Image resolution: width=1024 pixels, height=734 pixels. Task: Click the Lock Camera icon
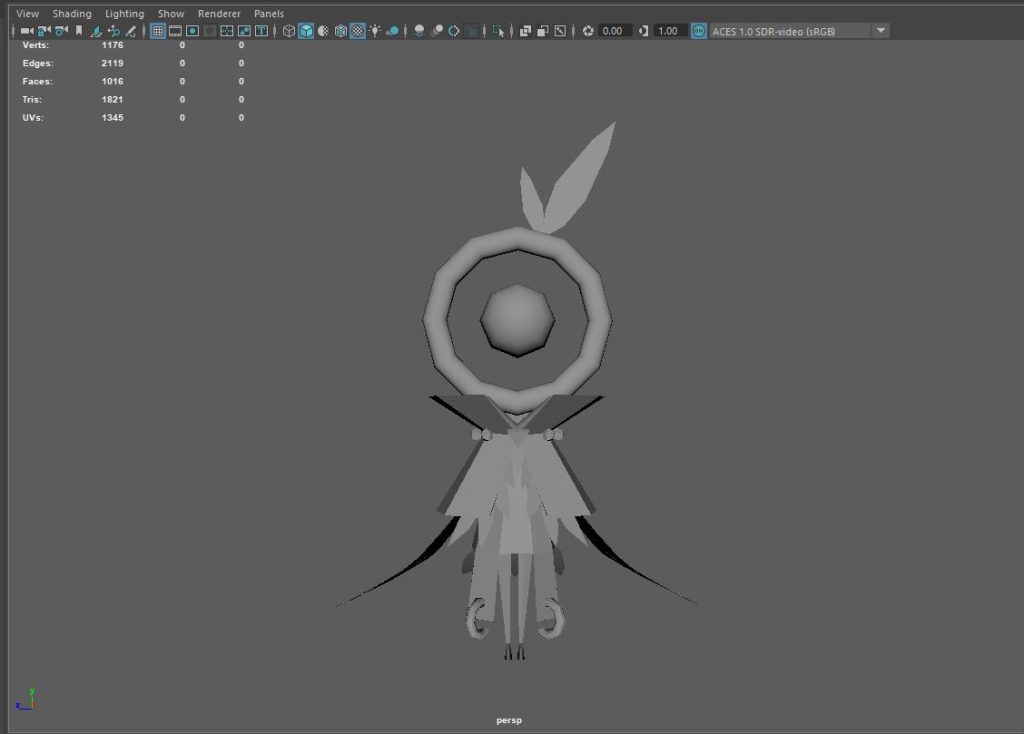pos(44,31)
